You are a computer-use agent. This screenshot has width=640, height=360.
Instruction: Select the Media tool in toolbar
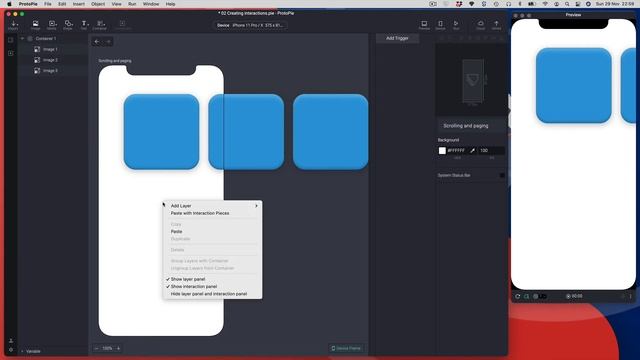52,25
